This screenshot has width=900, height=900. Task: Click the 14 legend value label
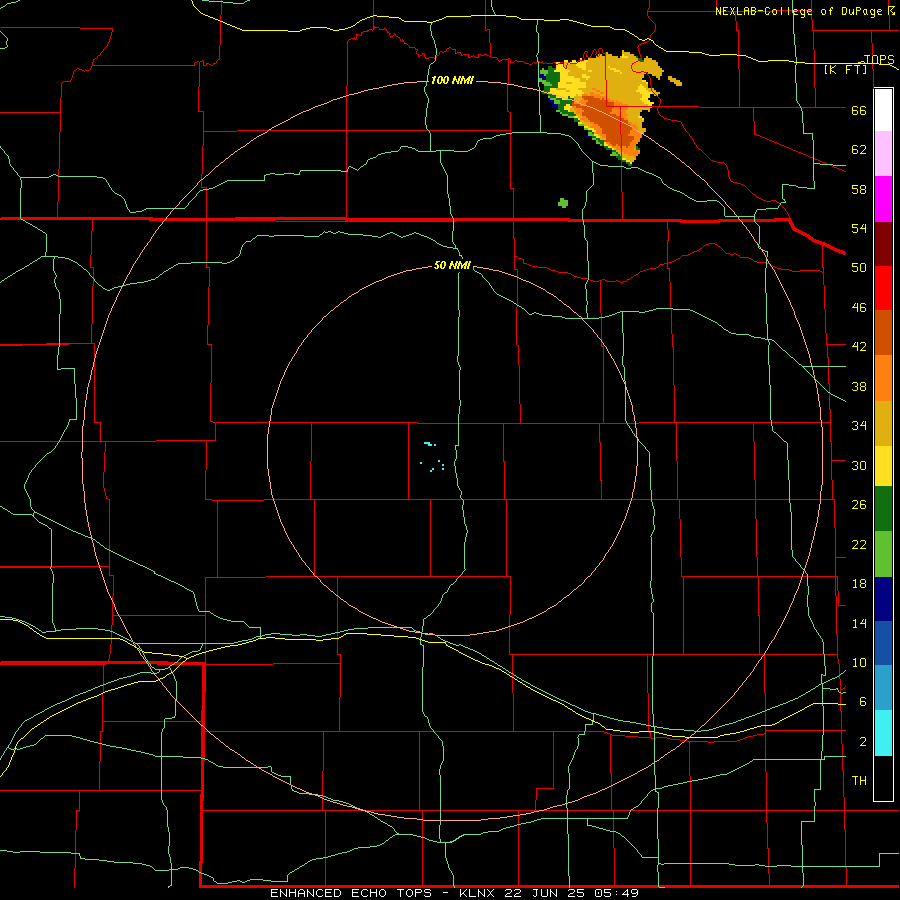[x=859, y=623]
